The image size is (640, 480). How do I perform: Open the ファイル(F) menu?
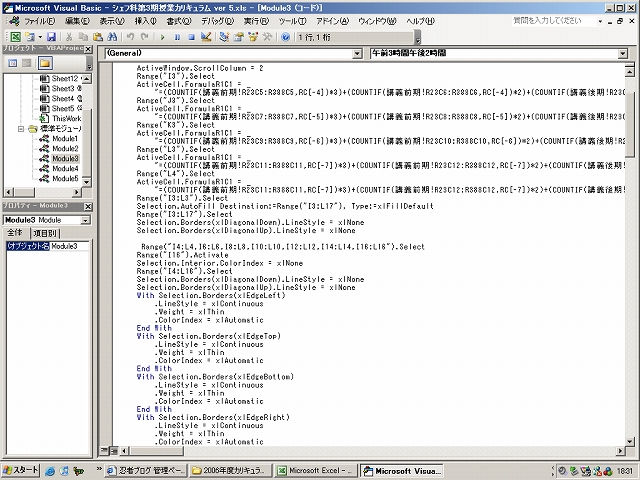coord(40,21)
